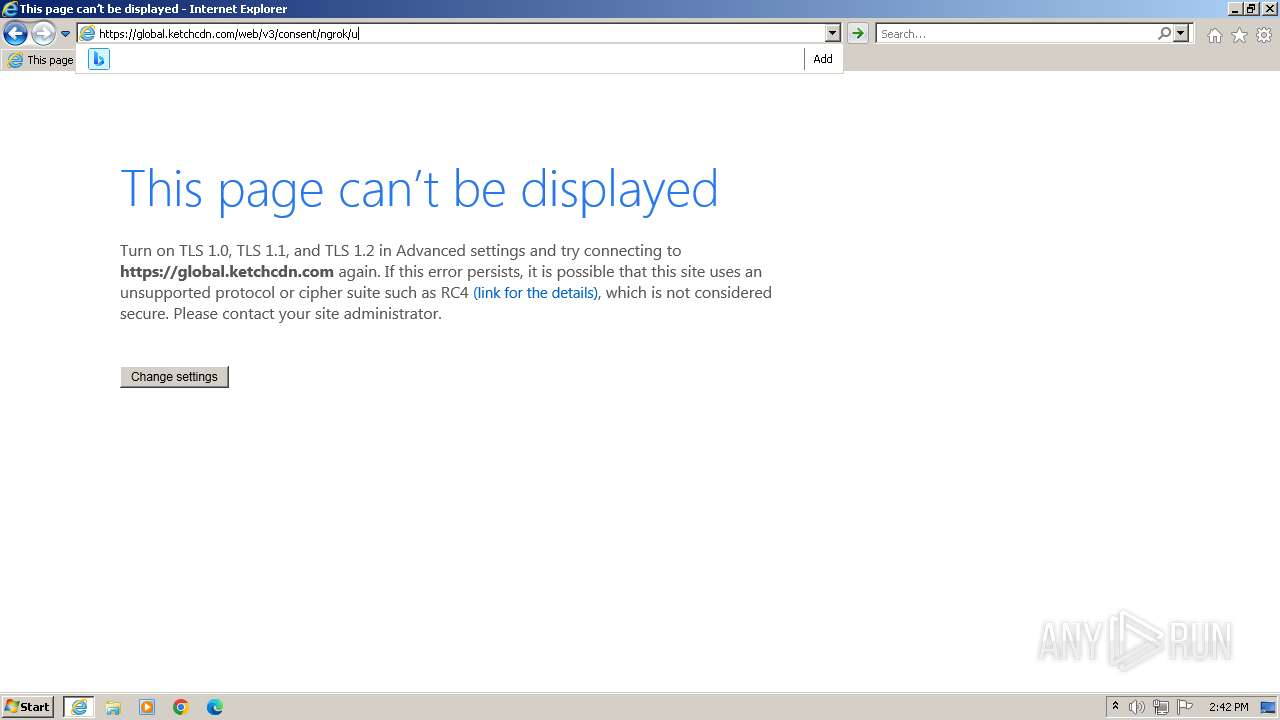Minimize the Internet Explorer window
Screen dimensions: 1280x720
pos(1235,8)
